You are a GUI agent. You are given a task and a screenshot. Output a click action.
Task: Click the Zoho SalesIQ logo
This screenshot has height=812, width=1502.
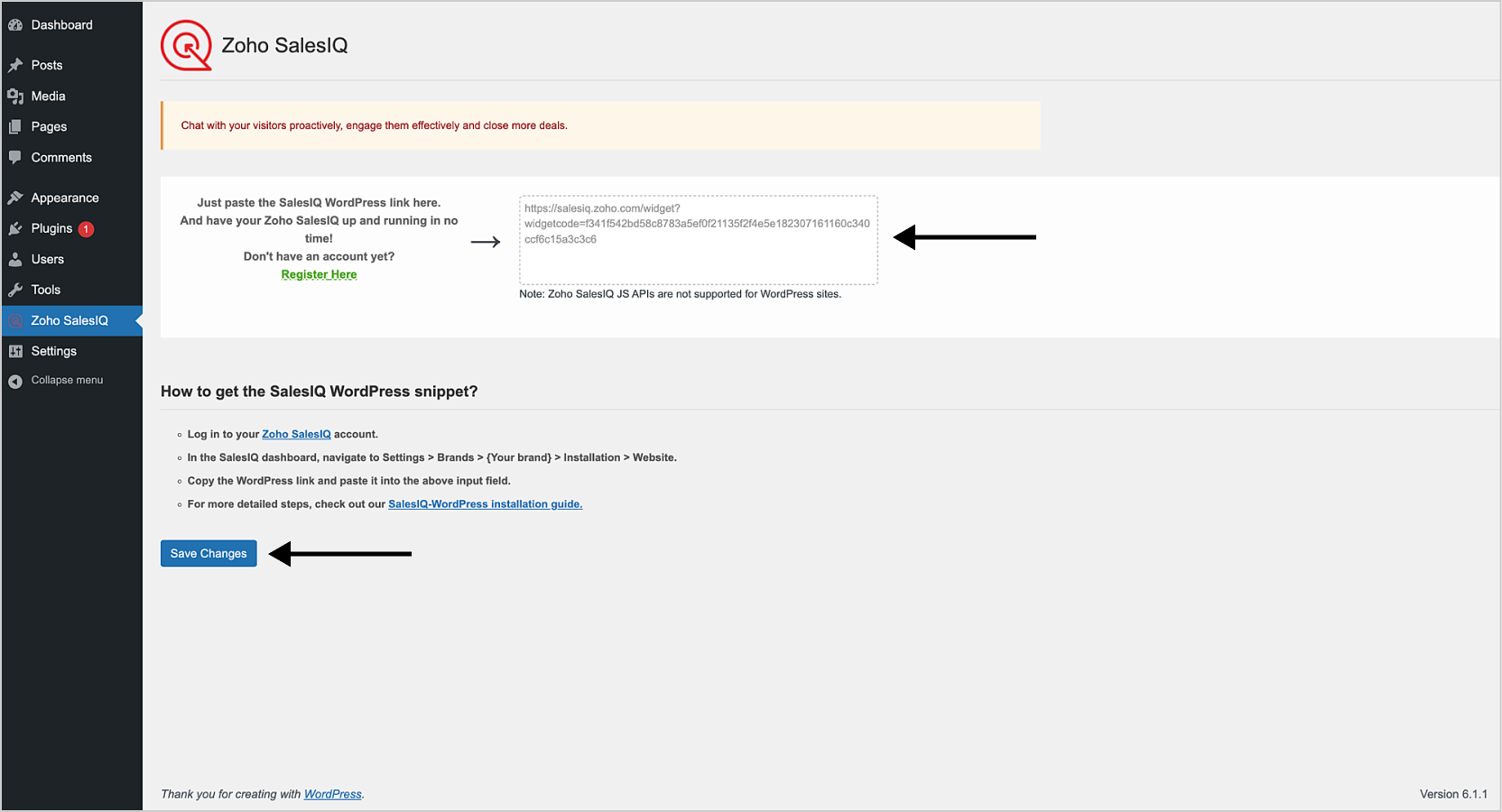(x=186, y=45)
